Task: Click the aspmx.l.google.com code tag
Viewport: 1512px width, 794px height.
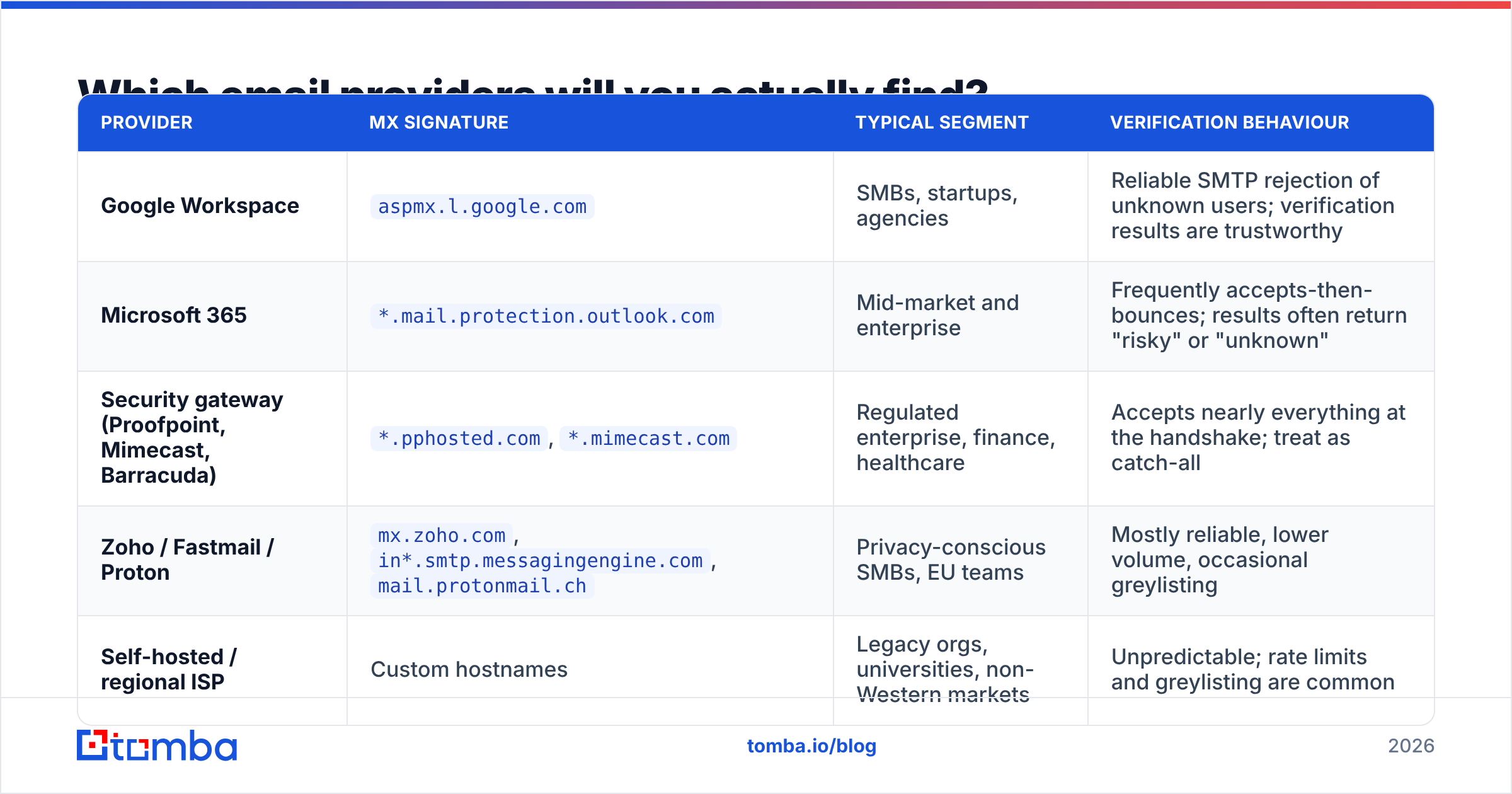Action: point(482,207)
